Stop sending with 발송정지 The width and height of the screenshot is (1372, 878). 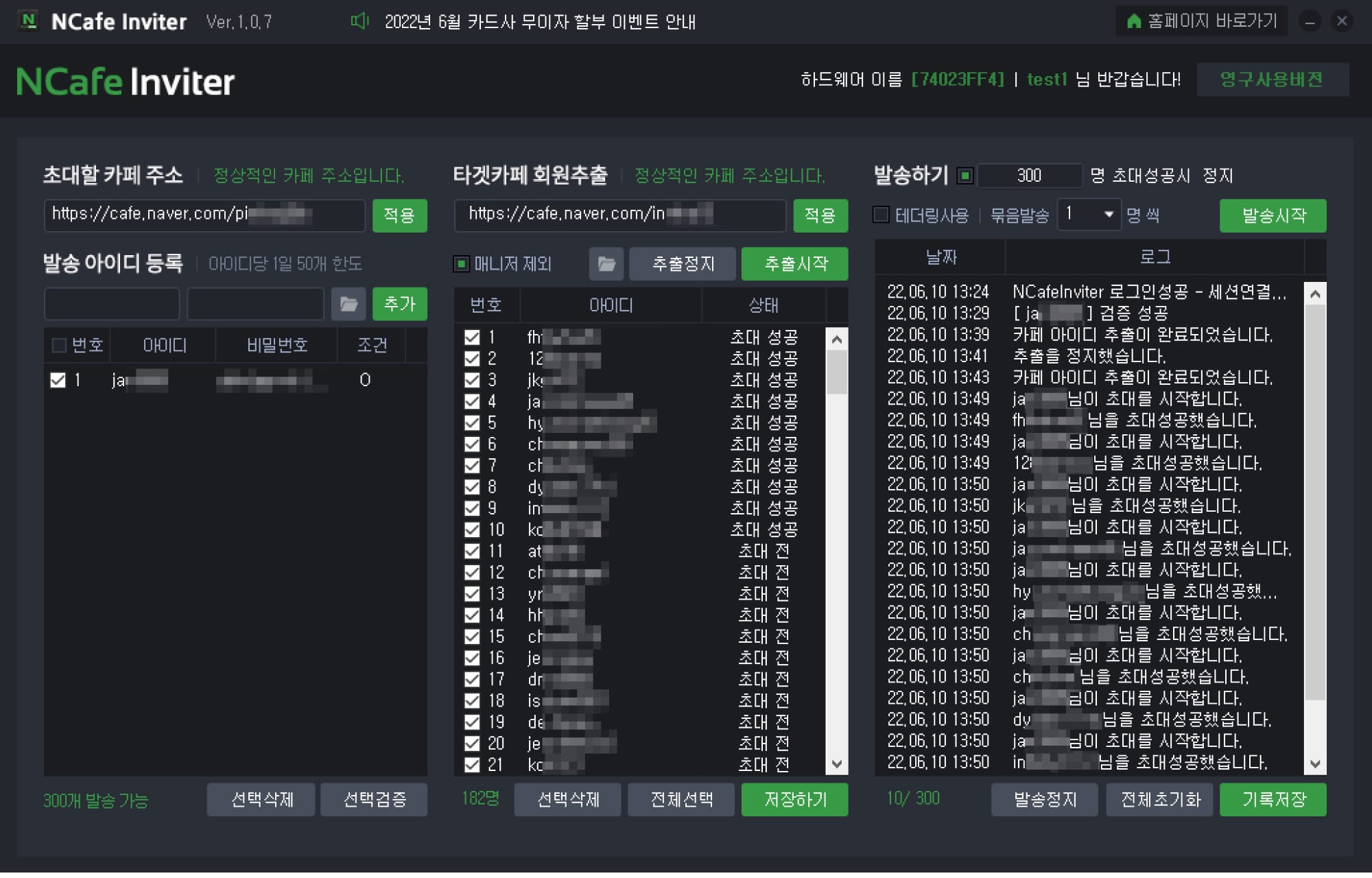(1045, 800)
